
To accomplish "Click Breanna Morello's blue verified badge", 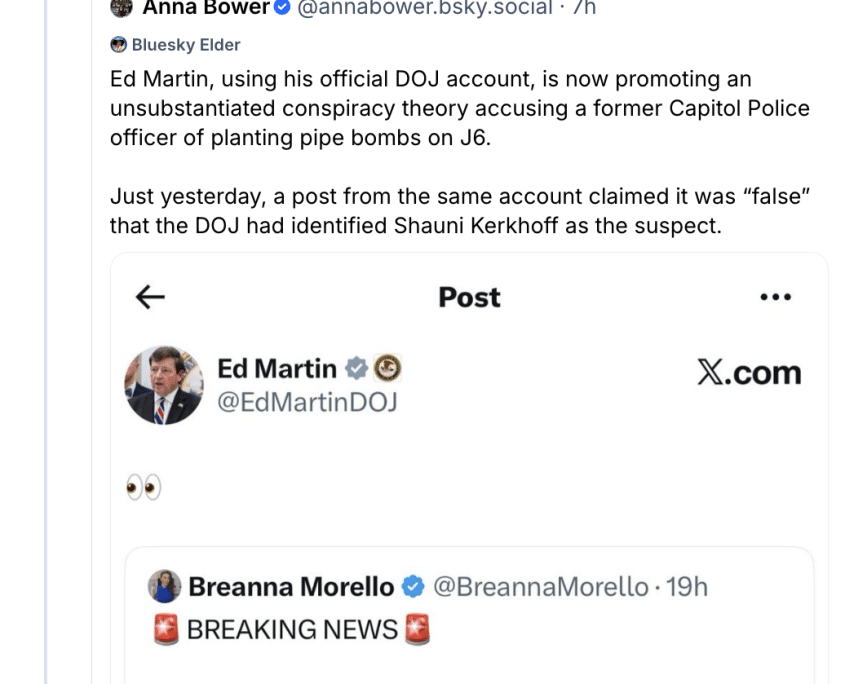I will click(413, 586).
